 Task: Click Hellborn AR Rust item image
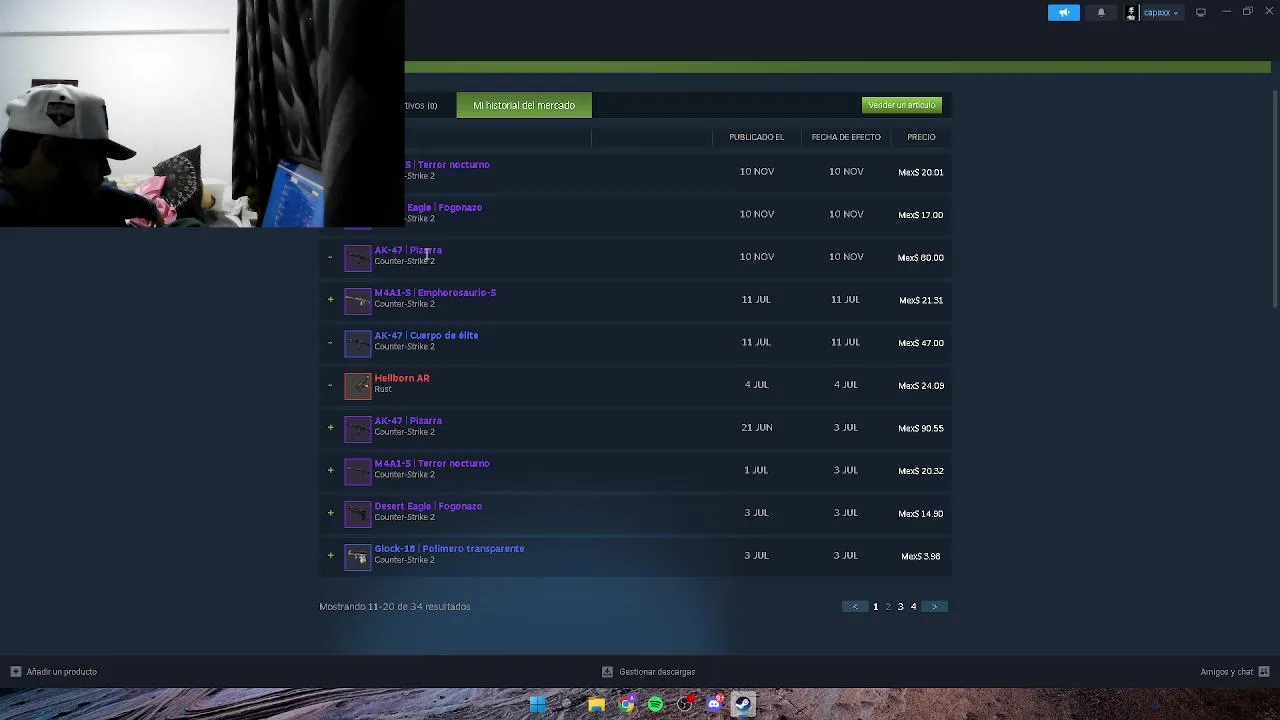click(358, 386)
